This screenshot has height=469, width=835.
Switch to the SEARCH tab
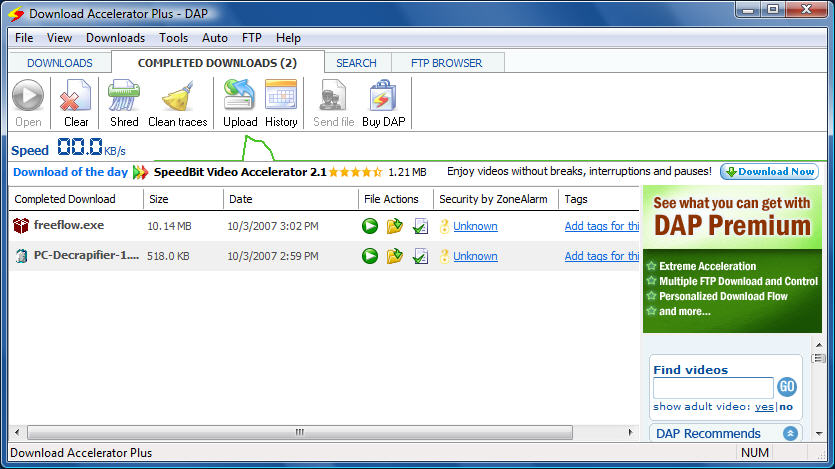(x=356, y=63)
